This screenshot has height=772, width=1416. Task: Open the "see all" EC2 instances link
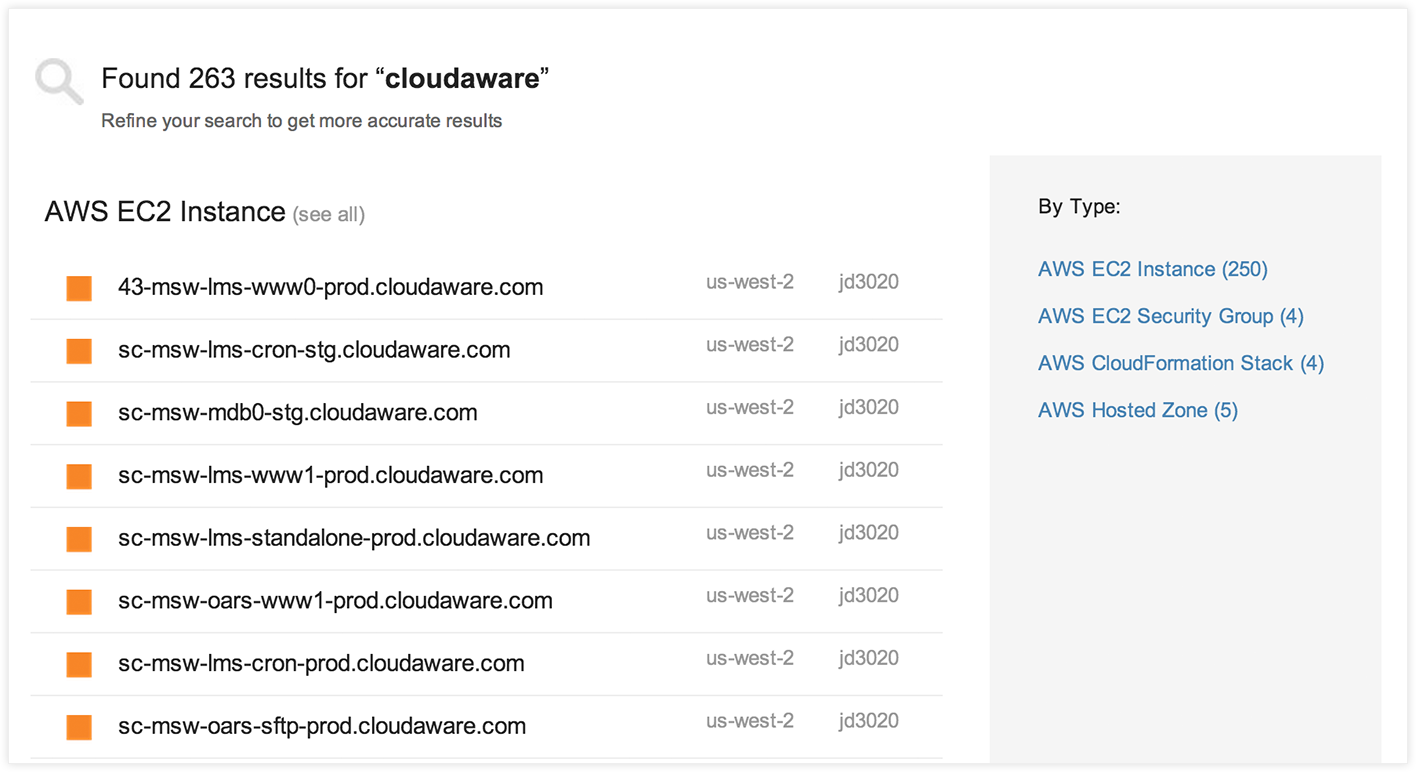click(328, 214)
